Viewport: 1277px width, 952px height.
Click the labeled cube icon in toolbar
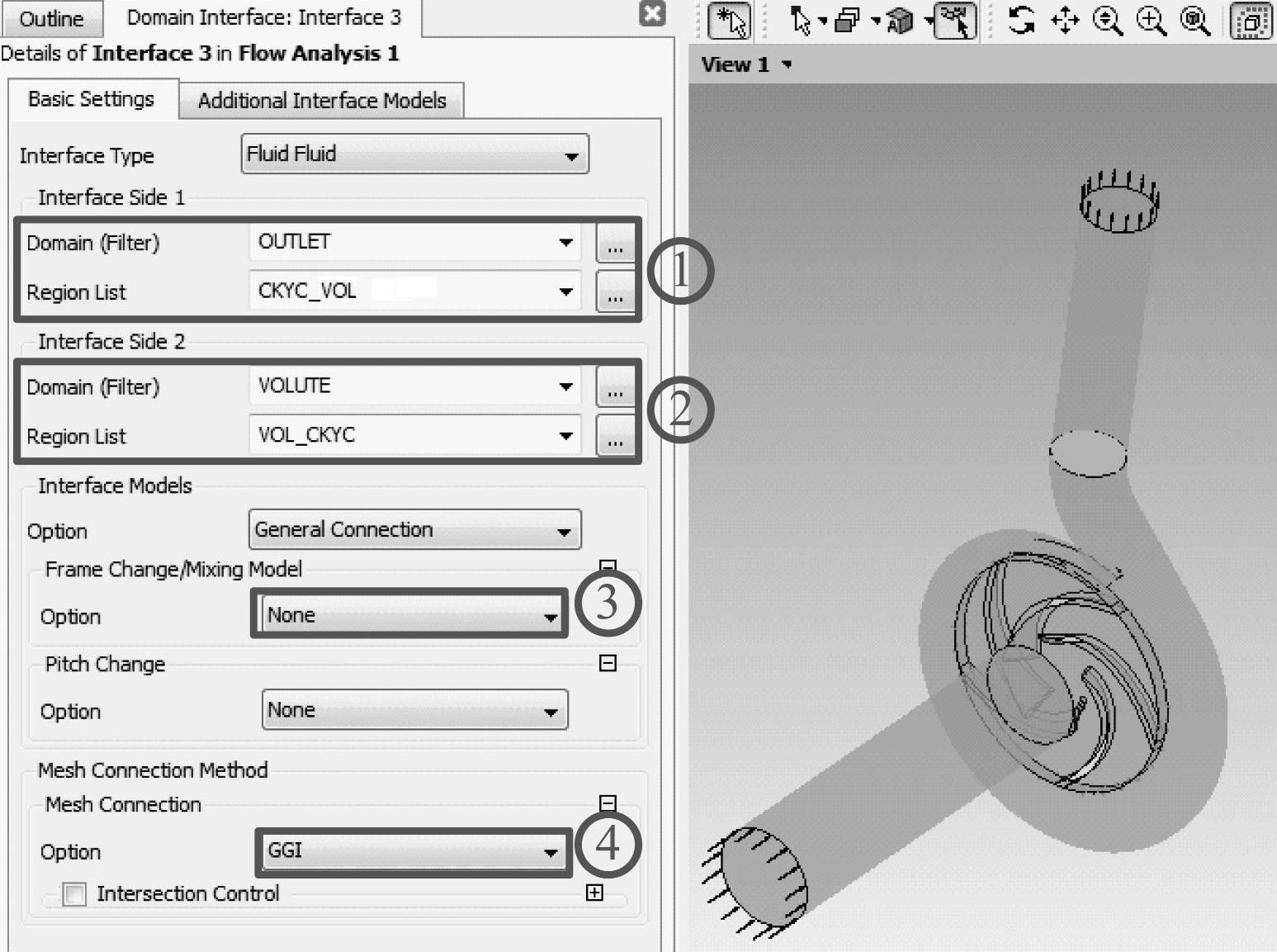(x=900, y=21)
